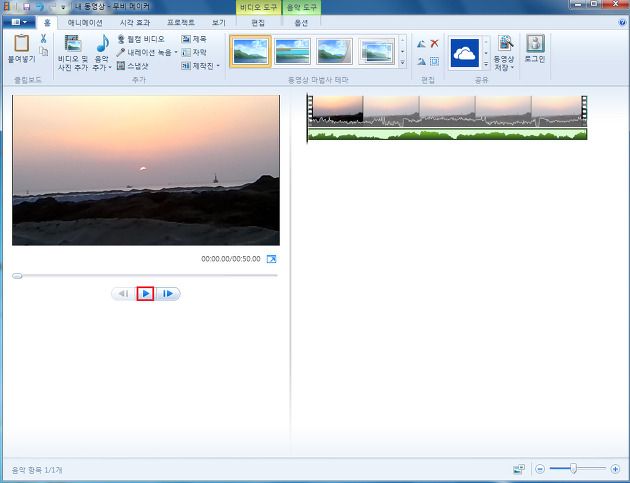Click the Select all icon

(434, 61)
